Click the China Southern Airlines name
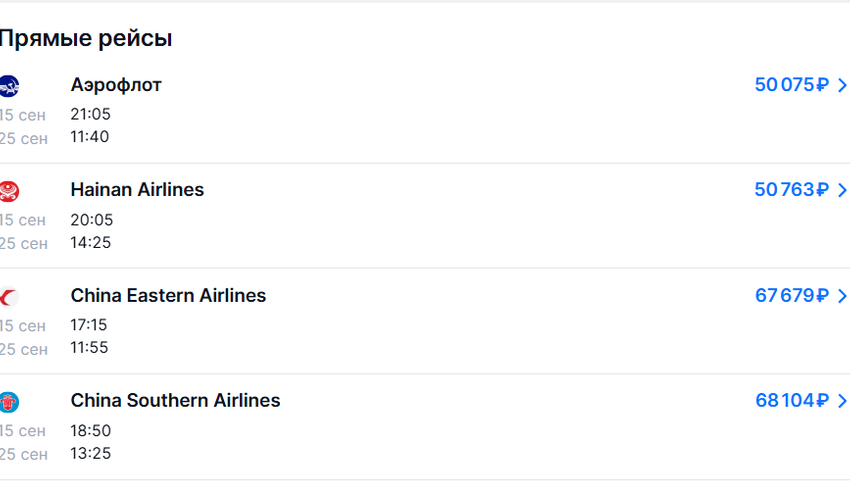The width and height of the screenshot is (850, 490). 175,401
